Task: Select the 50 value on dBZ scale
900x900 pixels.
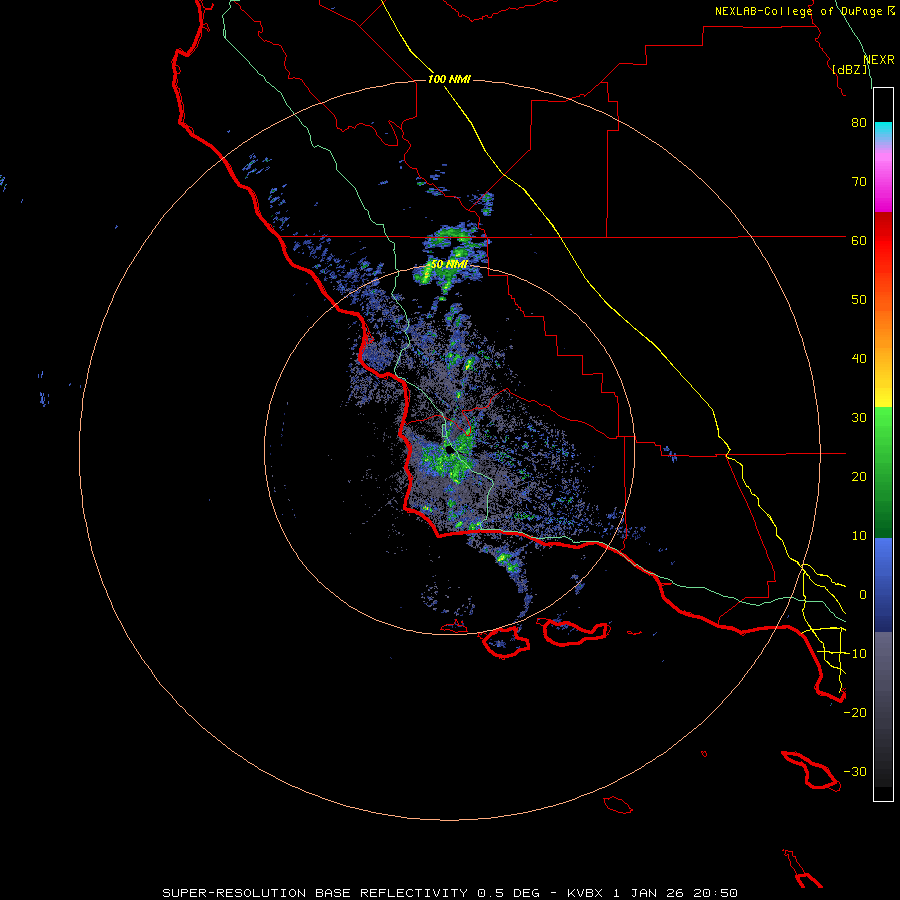Action: point(859,300)
